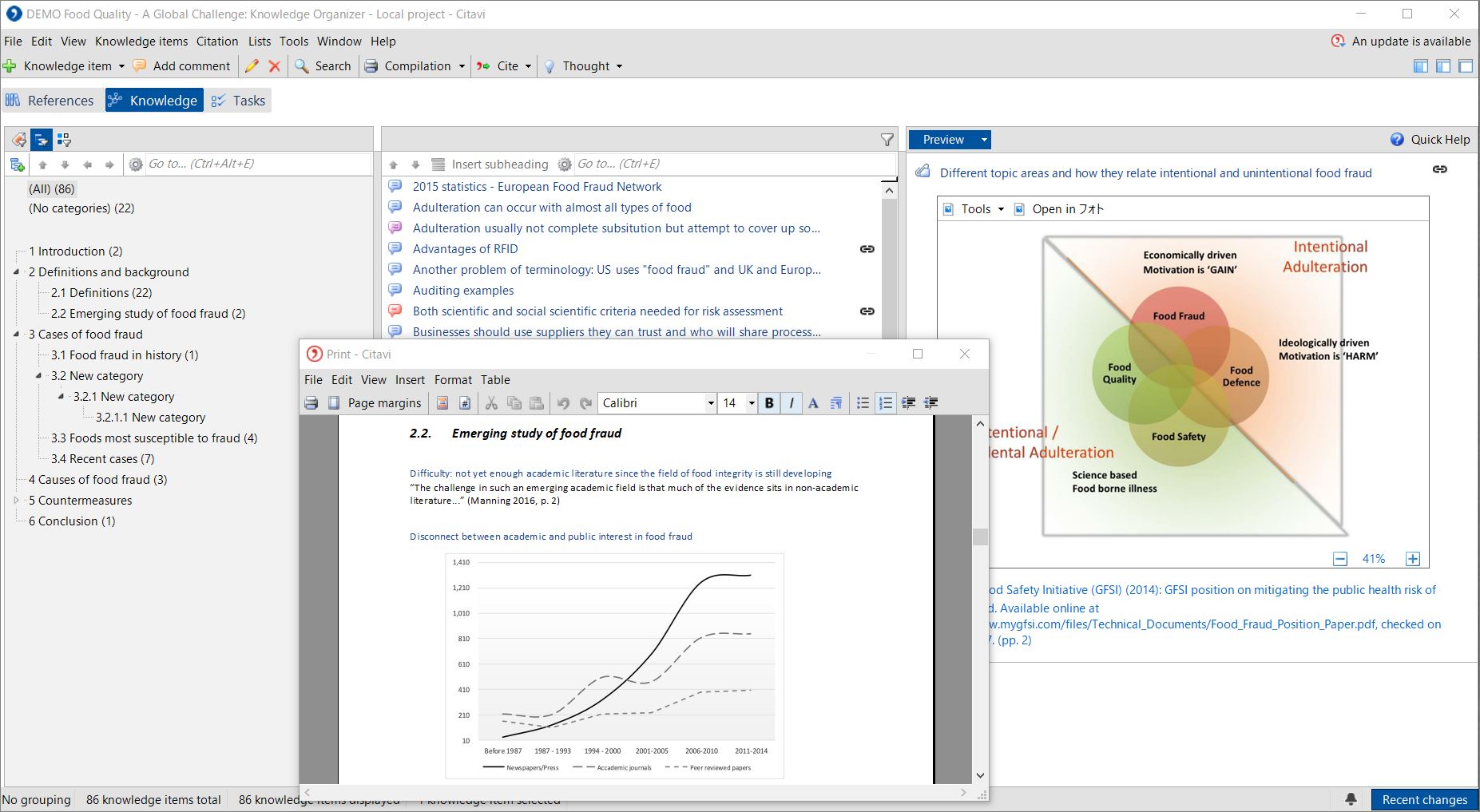Select the category filter icon in the left panel
Image resolution: width=1480 pixels, height=812 pixels.
click(42, 140)
